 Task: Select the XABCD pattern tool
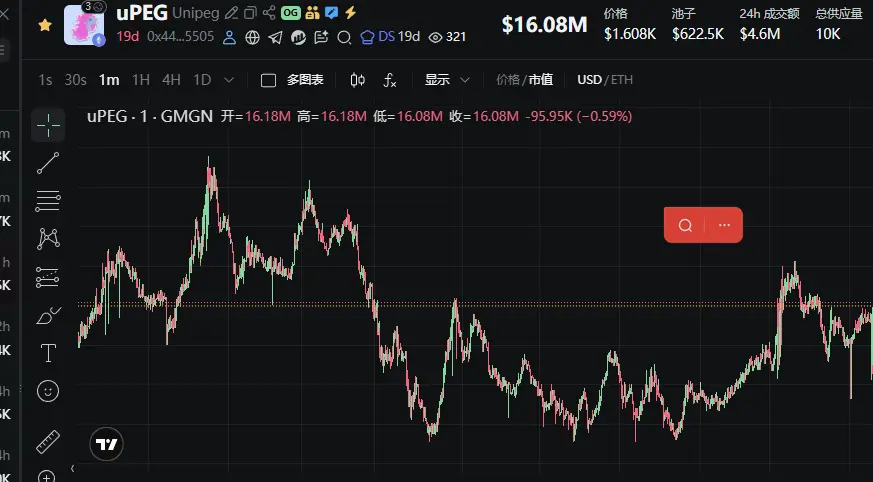click(48, 239)
